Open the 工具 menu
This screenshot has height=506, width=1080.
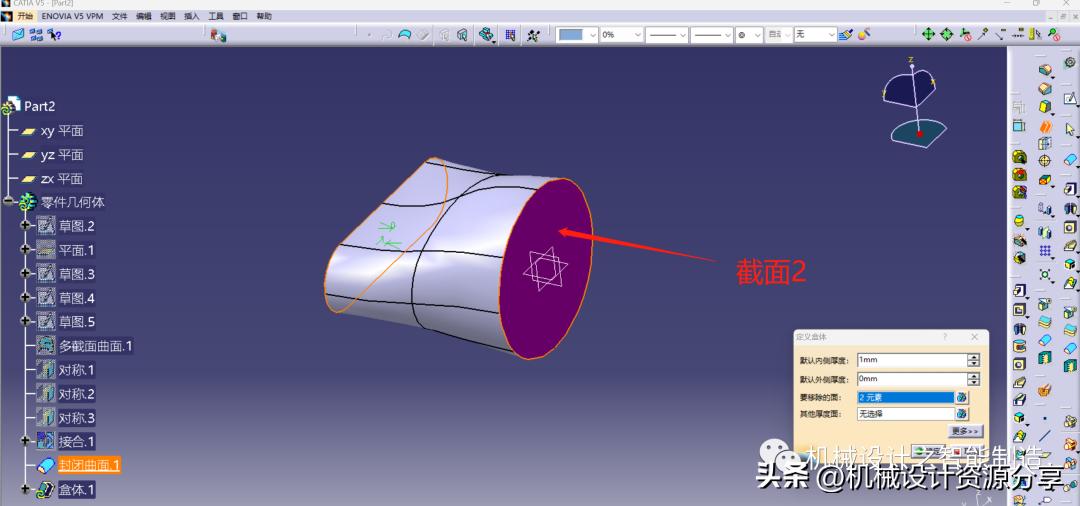[216, 16]
